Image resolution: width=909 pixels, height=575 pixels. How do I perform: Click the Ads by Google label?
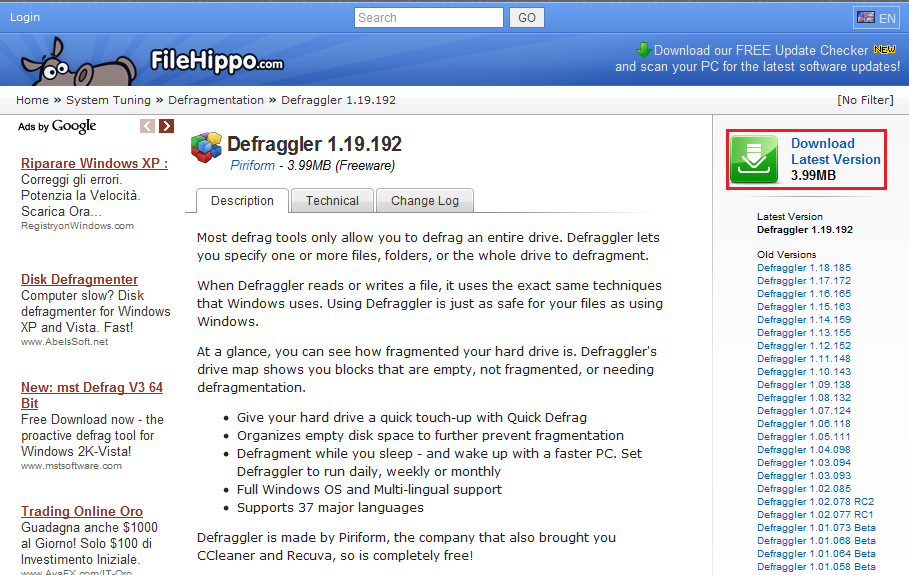pyautogui.click(x=57, y=126)
